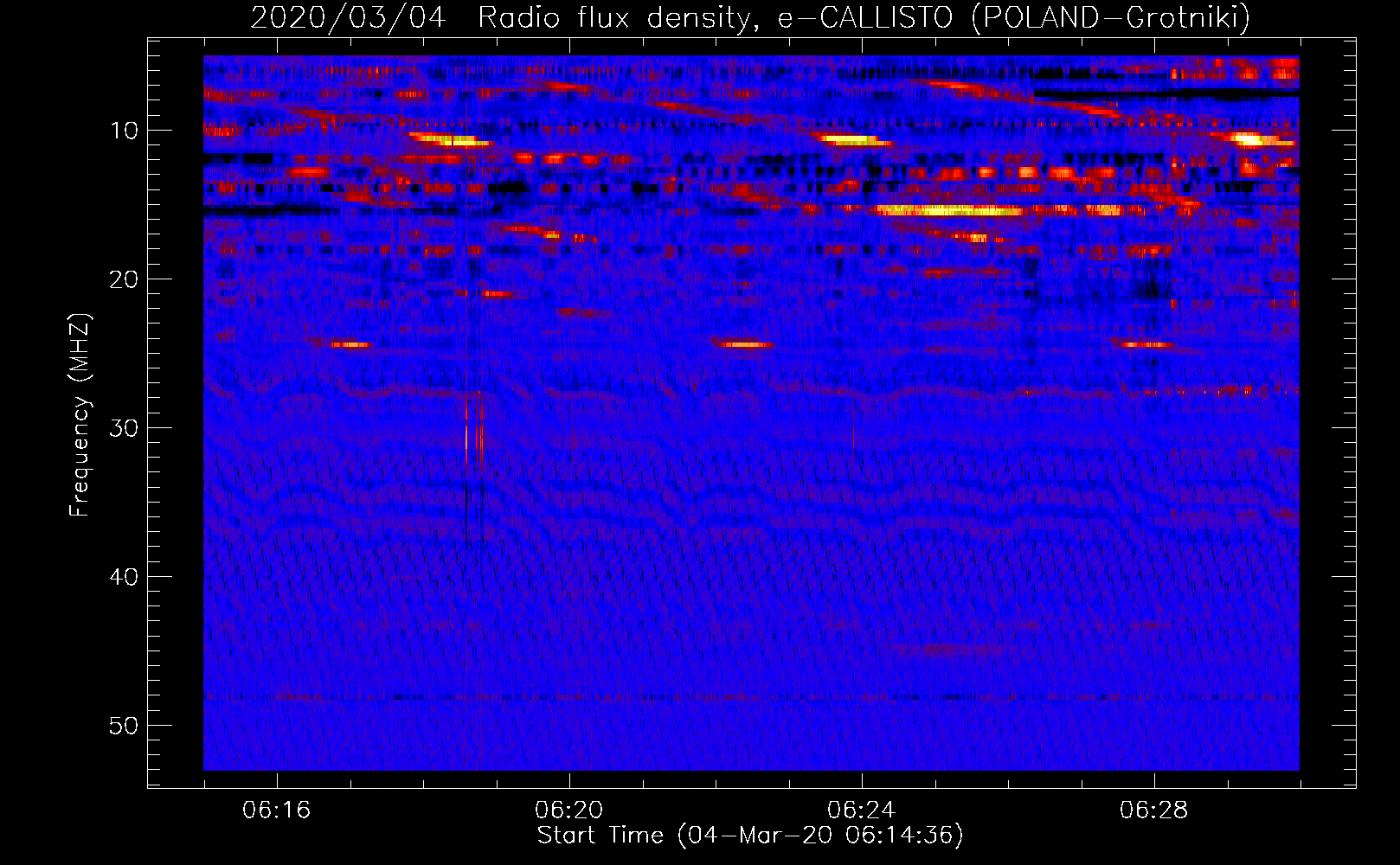Click the time tick label '06:24'
Screen dimensions: 1400x865
(862, 811)
